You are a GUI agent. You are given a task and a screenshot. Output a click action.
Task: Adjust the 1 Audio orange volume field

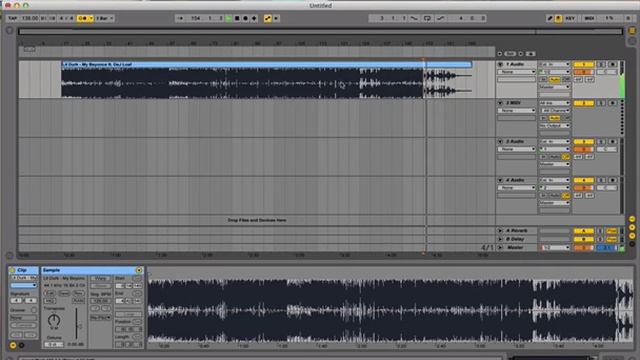[x=584, y=72]
